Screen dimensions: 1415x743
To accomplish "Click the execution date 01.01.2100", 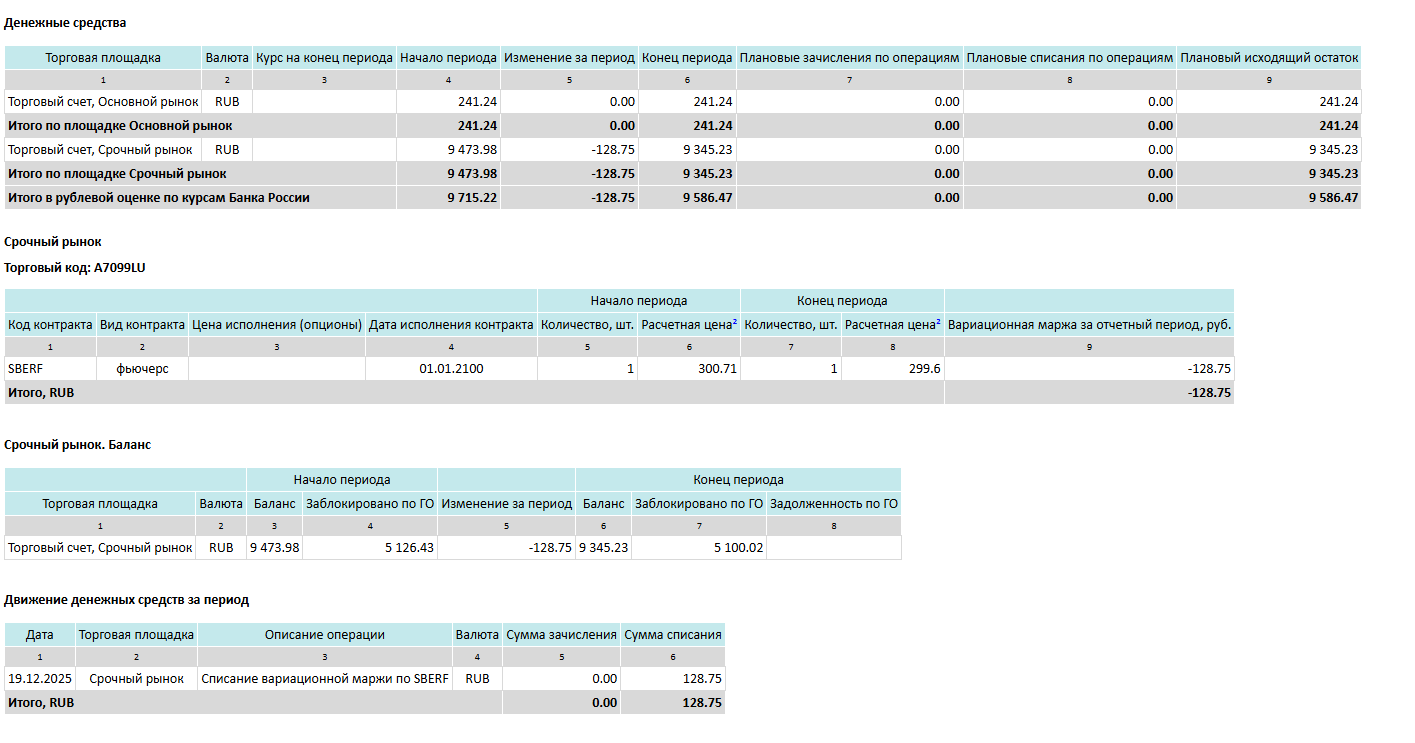I will 451,369.
